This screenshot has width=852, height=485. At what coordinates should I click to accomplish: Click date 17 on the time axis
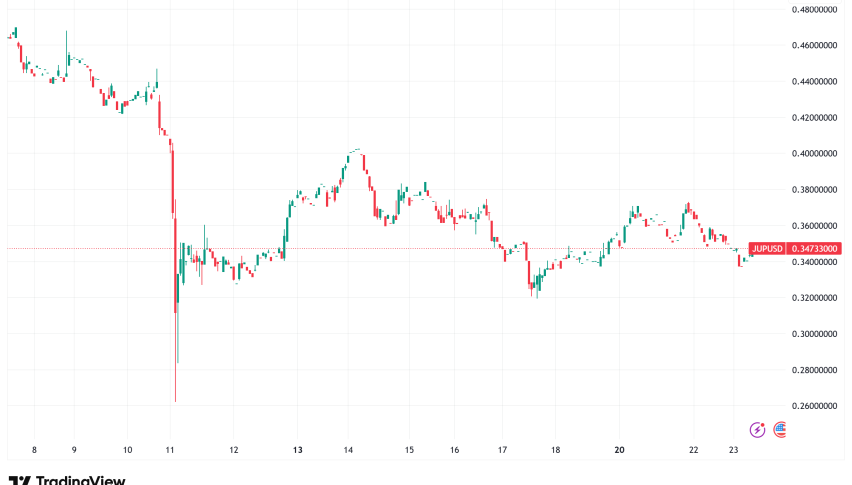505,451
